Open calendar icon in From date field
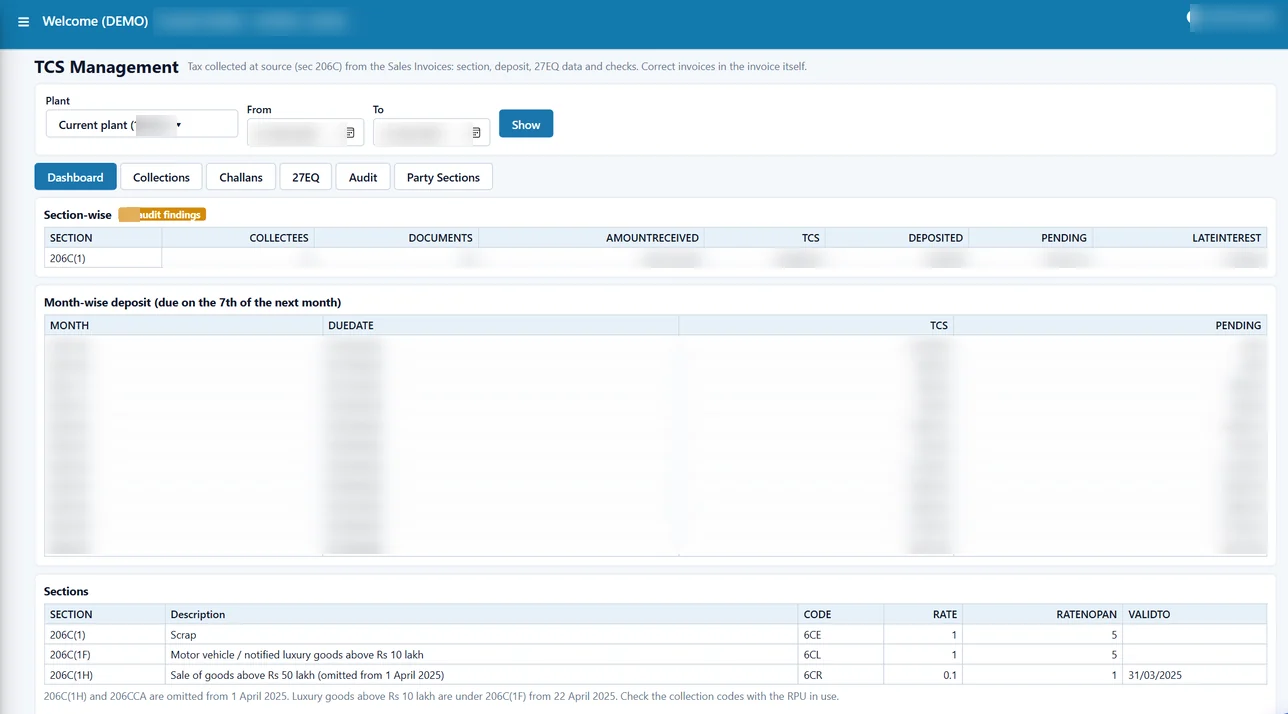This screenshot has width=1288, height=714. pos(351,133)
